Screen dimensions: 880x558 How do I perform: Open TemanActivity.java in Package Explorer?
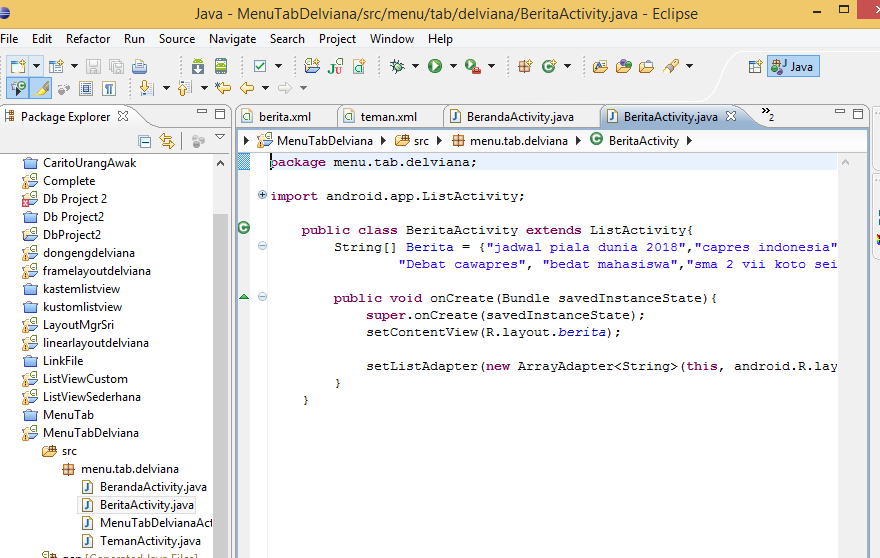tap(150, 541)
